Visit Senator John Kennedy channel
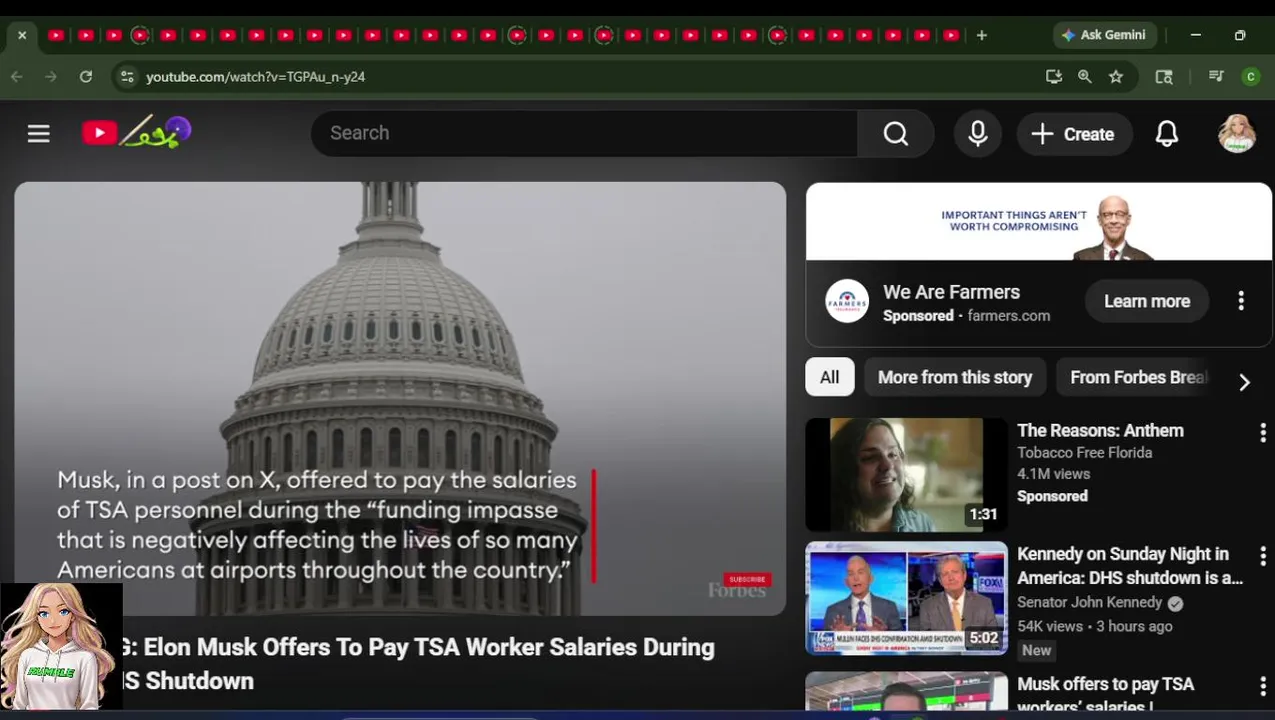This screenshot has width=1275, height=720. coord(1089,602)
